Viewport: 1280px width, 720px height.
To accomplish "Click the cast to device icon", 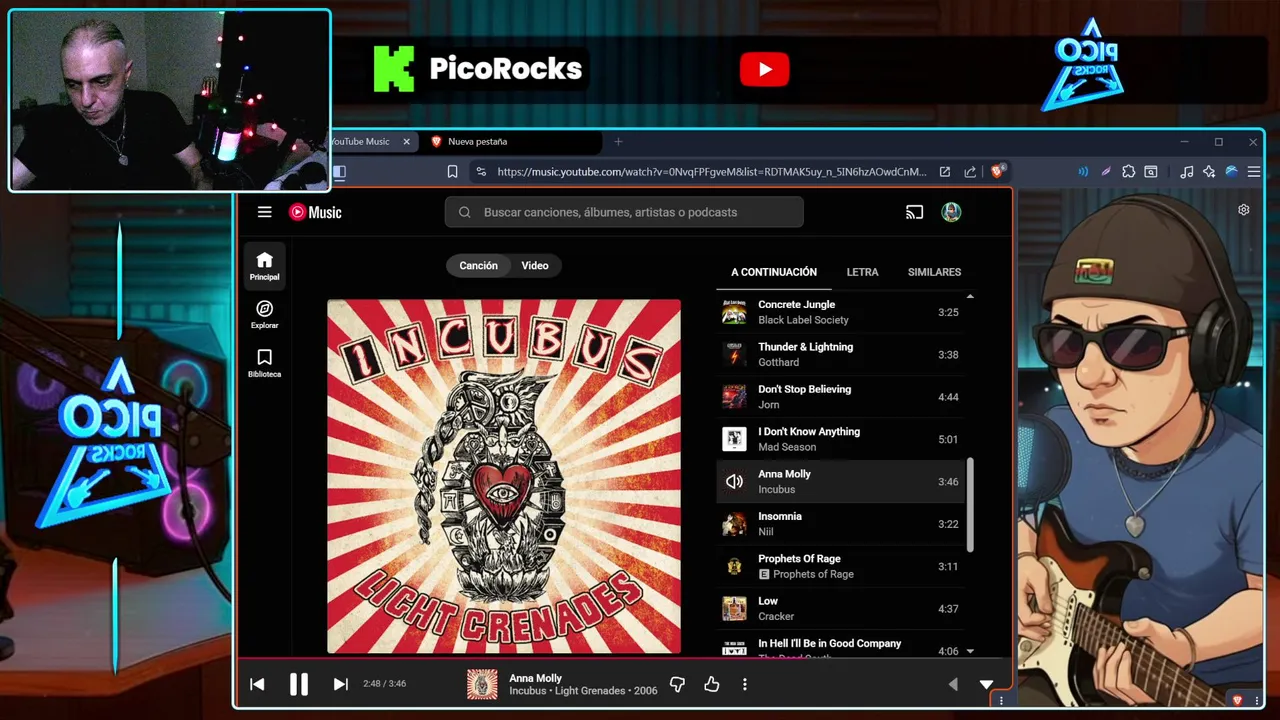I will [914, 212].
